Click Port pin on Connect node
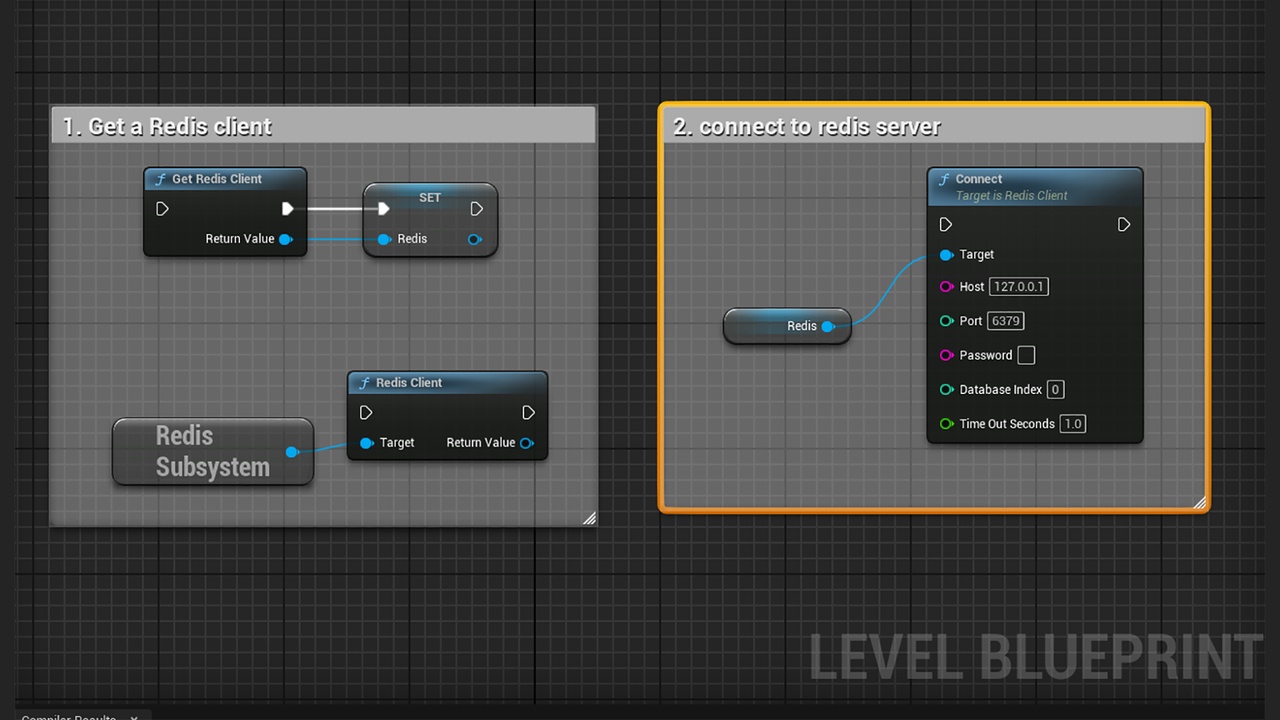This screenshot has width=1280, height=720. pyautogui.click(x=946, y=321)
